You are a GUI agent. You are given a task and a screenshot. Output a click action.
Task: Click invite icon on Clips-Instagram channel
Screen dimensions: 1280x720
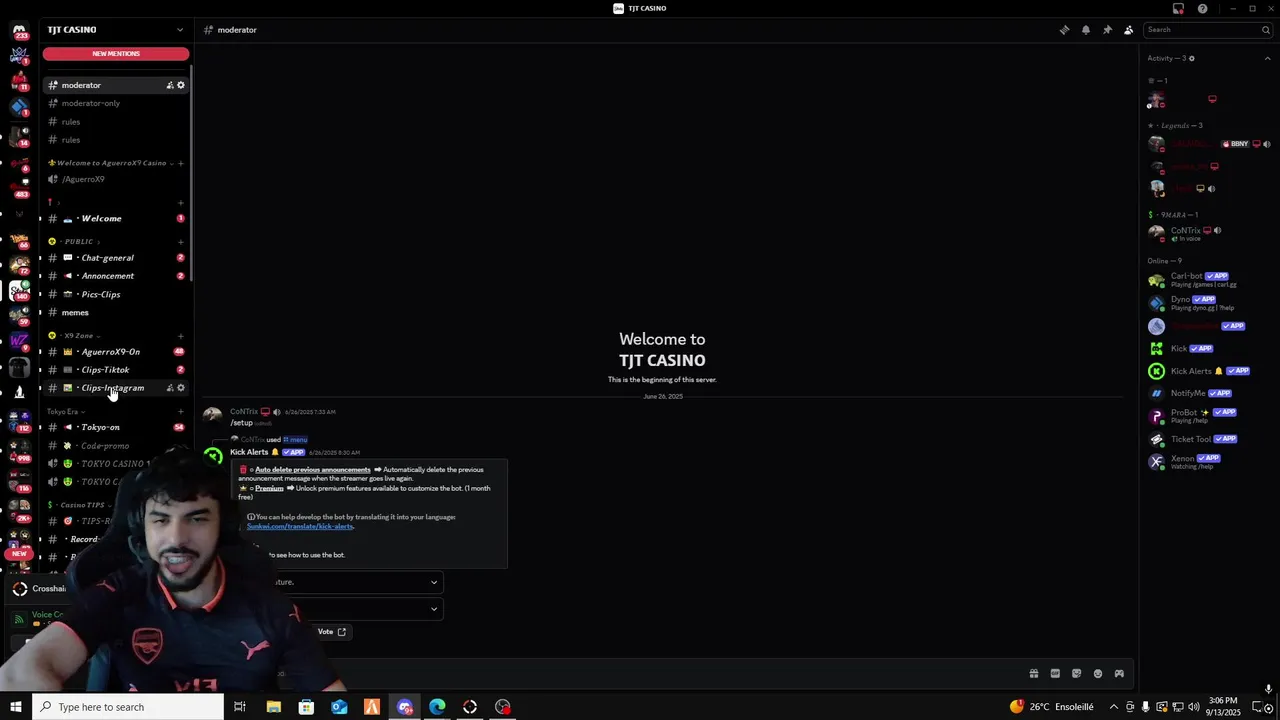pyautogui.click(x=170, y=388)
